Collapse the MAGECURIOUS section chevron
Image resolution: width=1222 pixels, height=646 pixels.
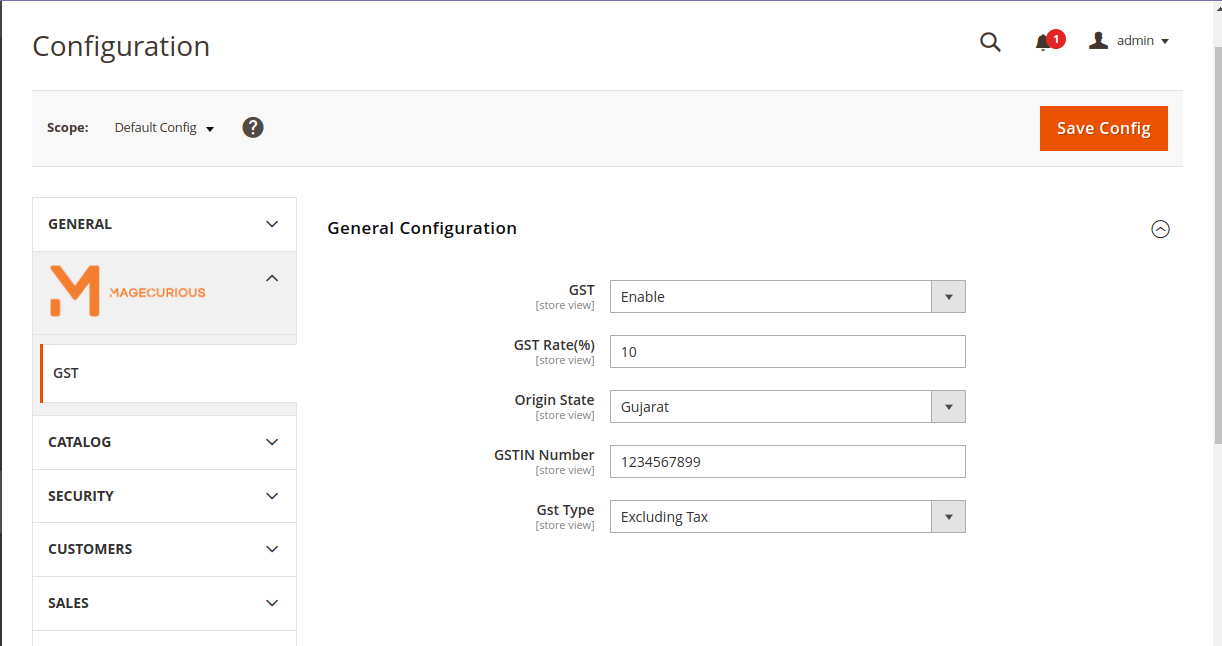(272, 277)
